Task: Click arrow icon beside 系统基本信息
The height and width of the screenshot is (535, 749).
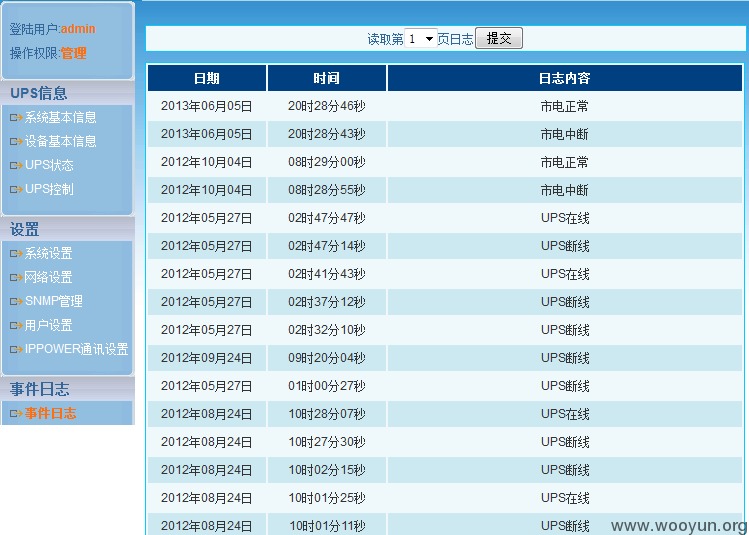Action: (16, 117)
